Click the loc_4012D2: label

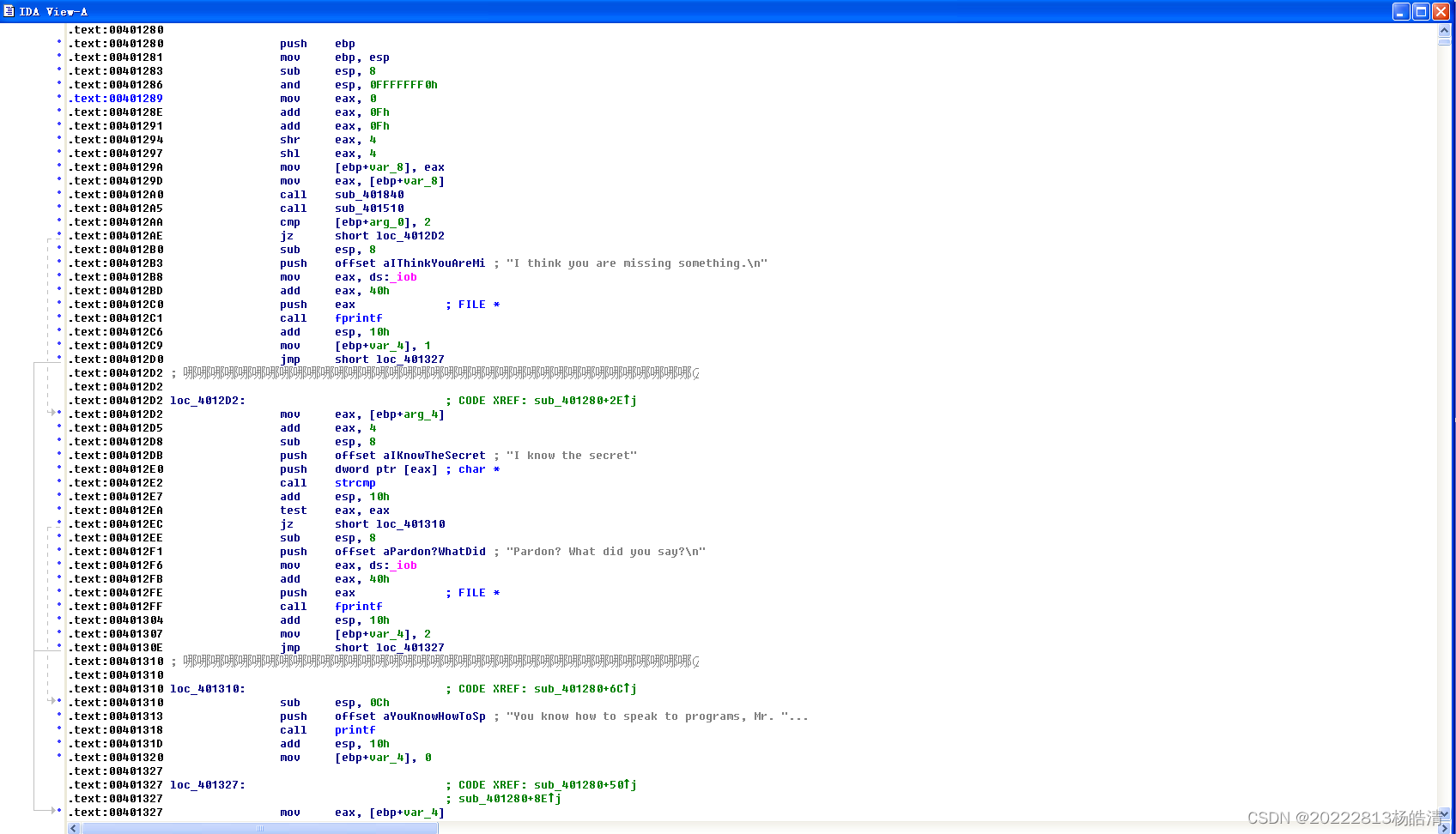[208, 401]
